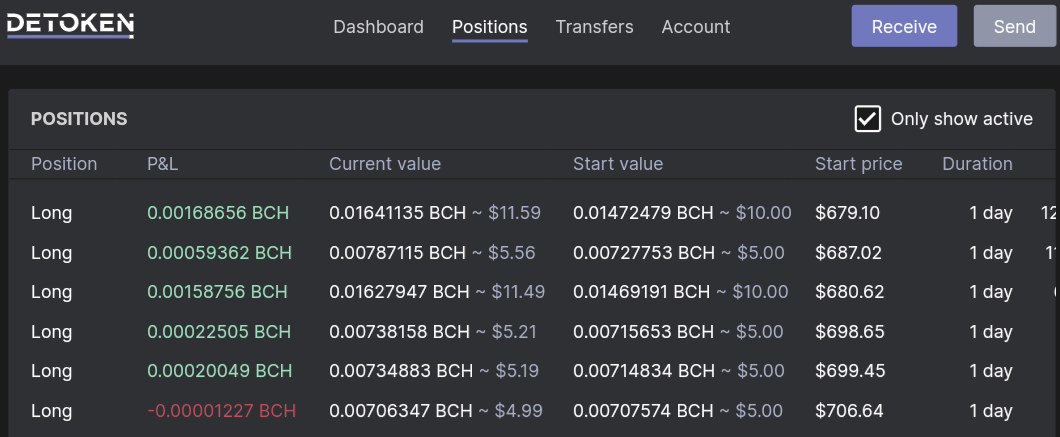Open the Dashboard tab

coord(379,27)
